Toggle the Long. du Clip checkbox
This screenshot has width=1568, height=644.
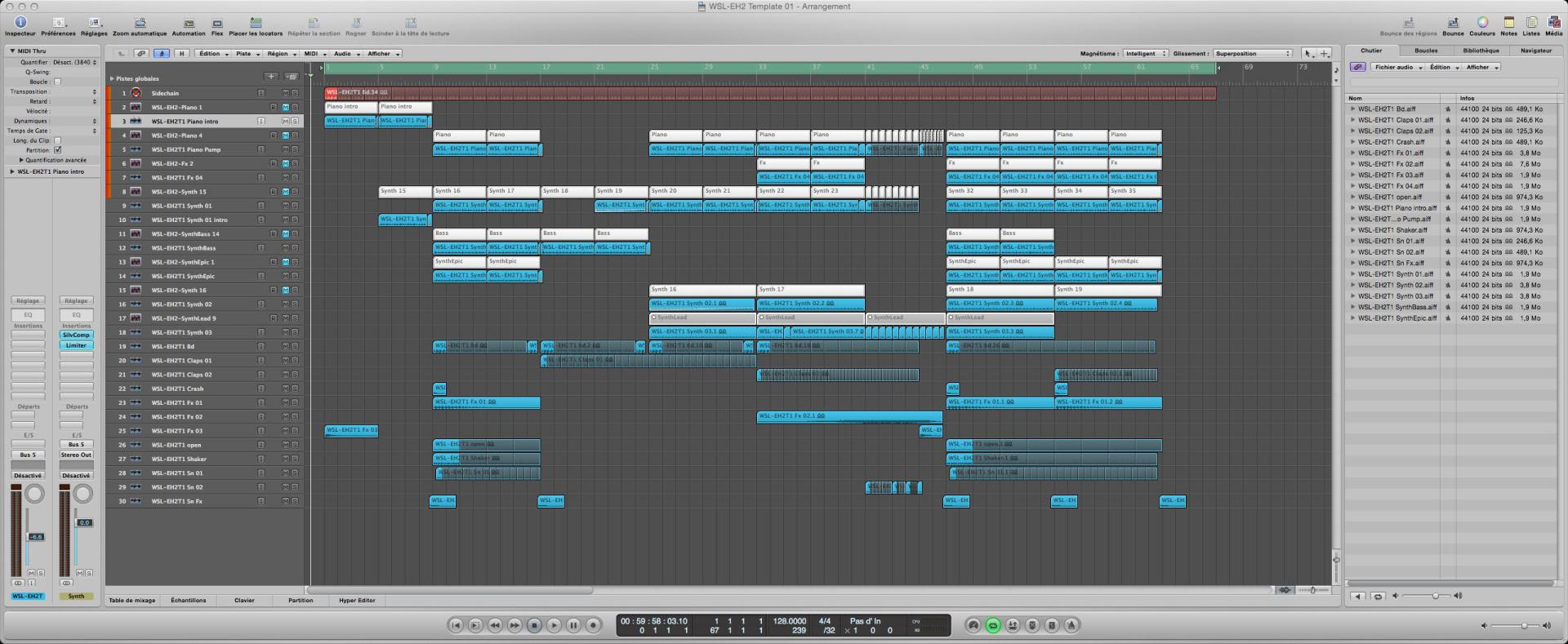pyautogui.click(x=57, y=140)
